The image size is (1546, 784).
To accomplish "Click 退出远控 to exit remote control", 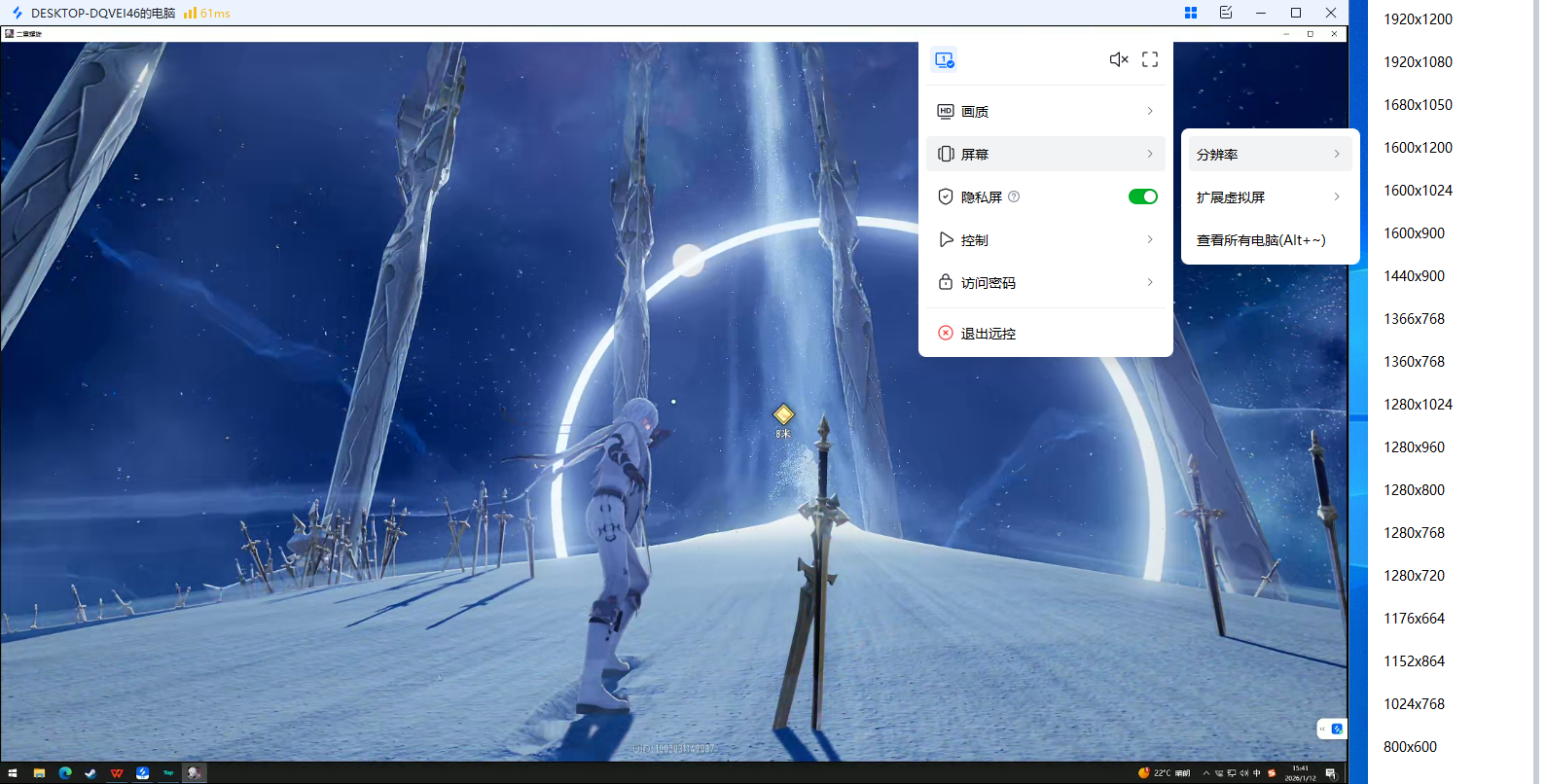I will click(x=988, y=334).
